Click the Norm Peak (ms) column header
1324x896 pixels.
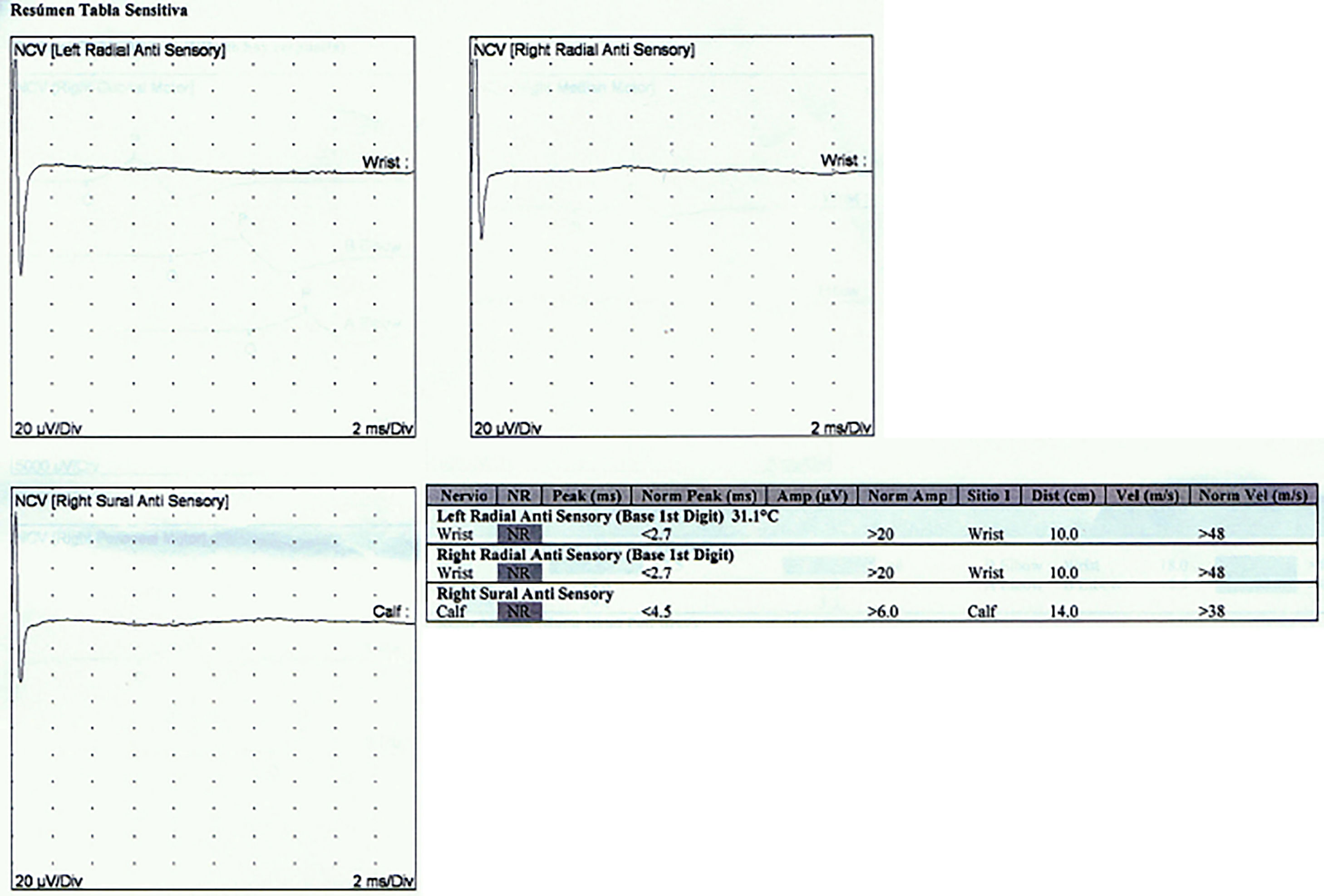[x=699, y=496]
